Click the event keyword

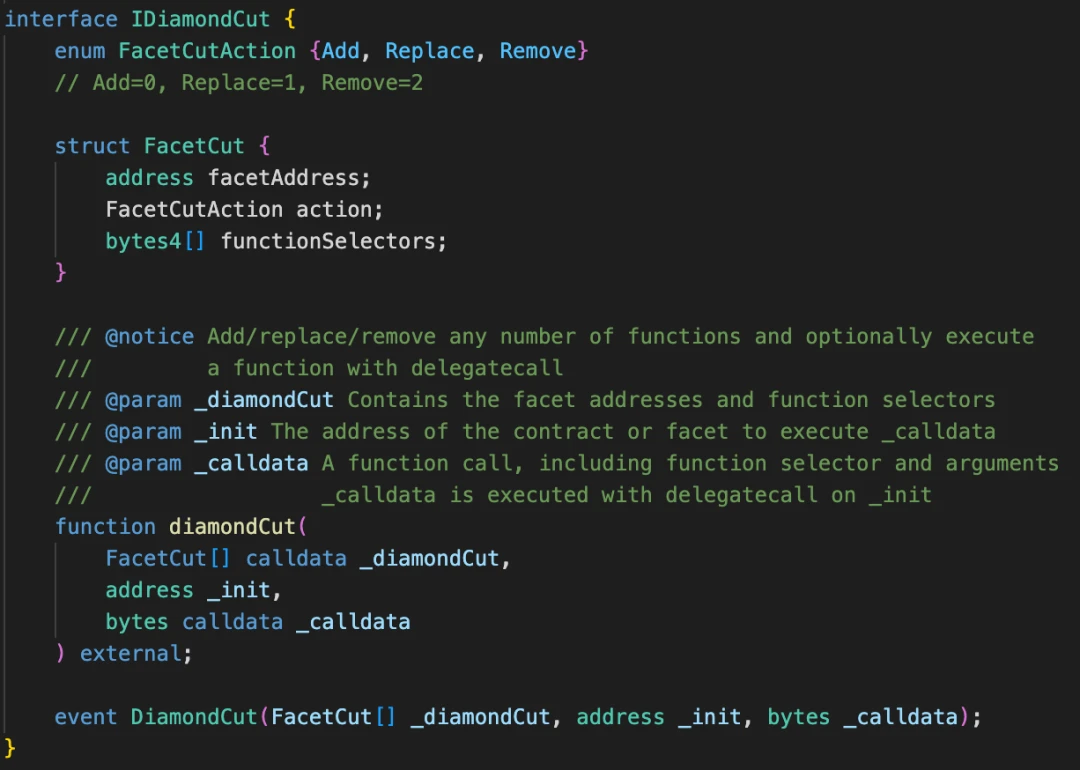[86, 717]
